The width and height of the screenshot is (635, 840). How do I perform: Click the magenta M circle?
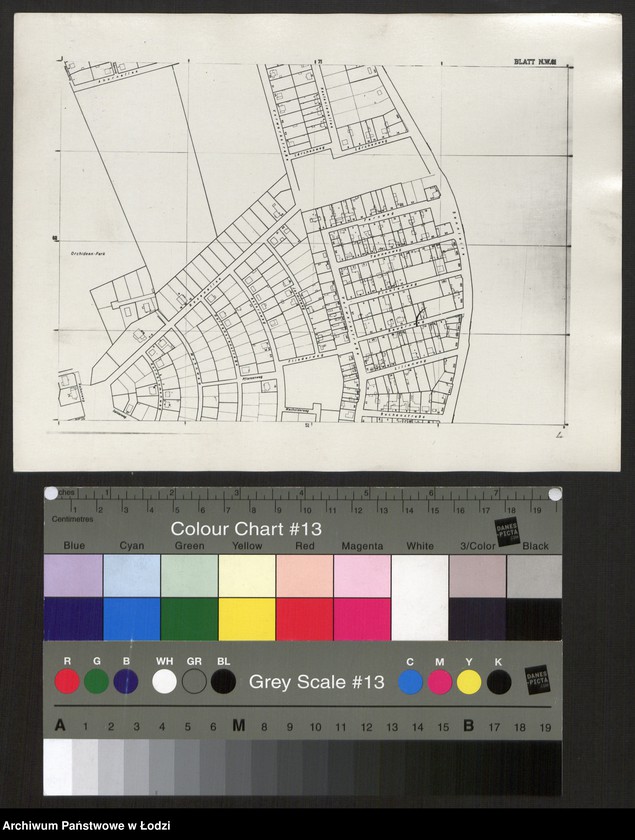point(440,682)
